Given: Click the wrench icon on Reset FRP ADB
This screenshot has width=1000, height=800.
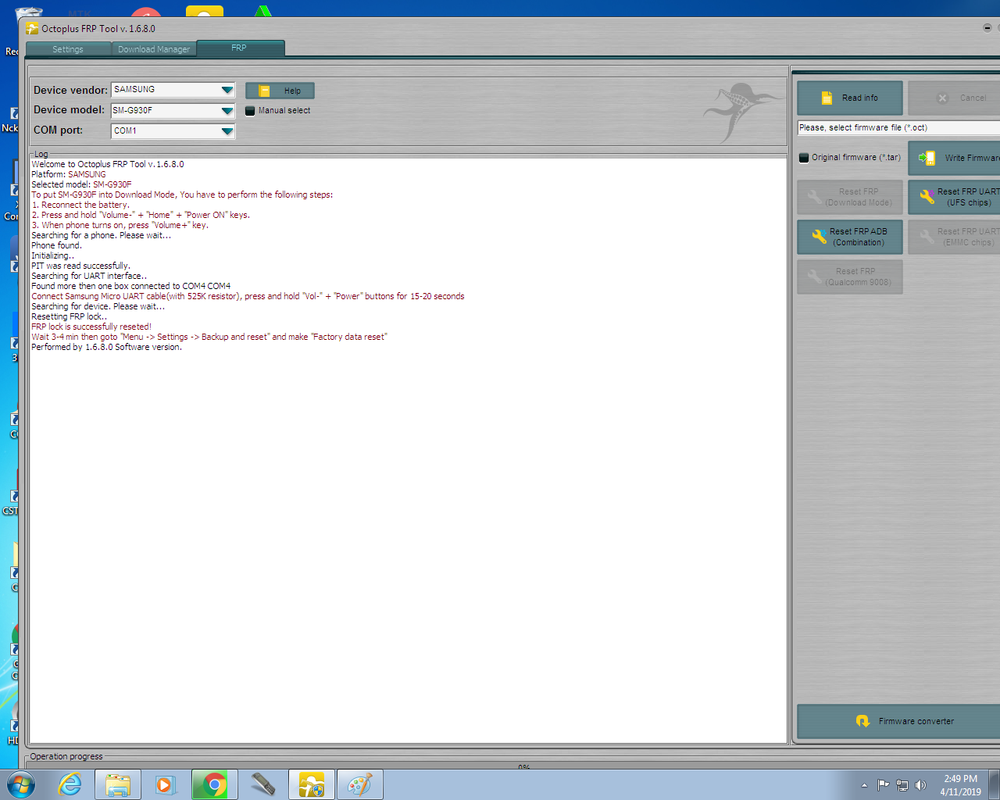Looking at the screenshot, I should click(x=819, y=237).
